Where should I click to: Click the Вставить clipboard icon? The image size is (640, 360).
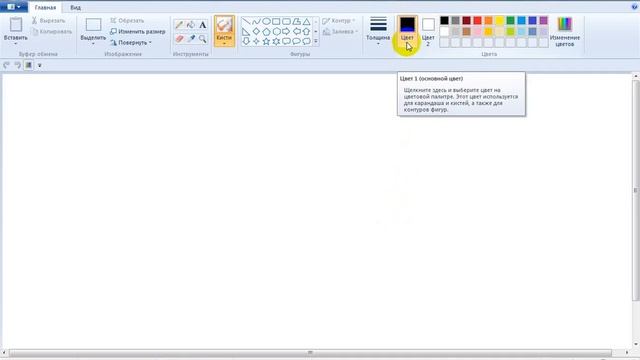16,24
